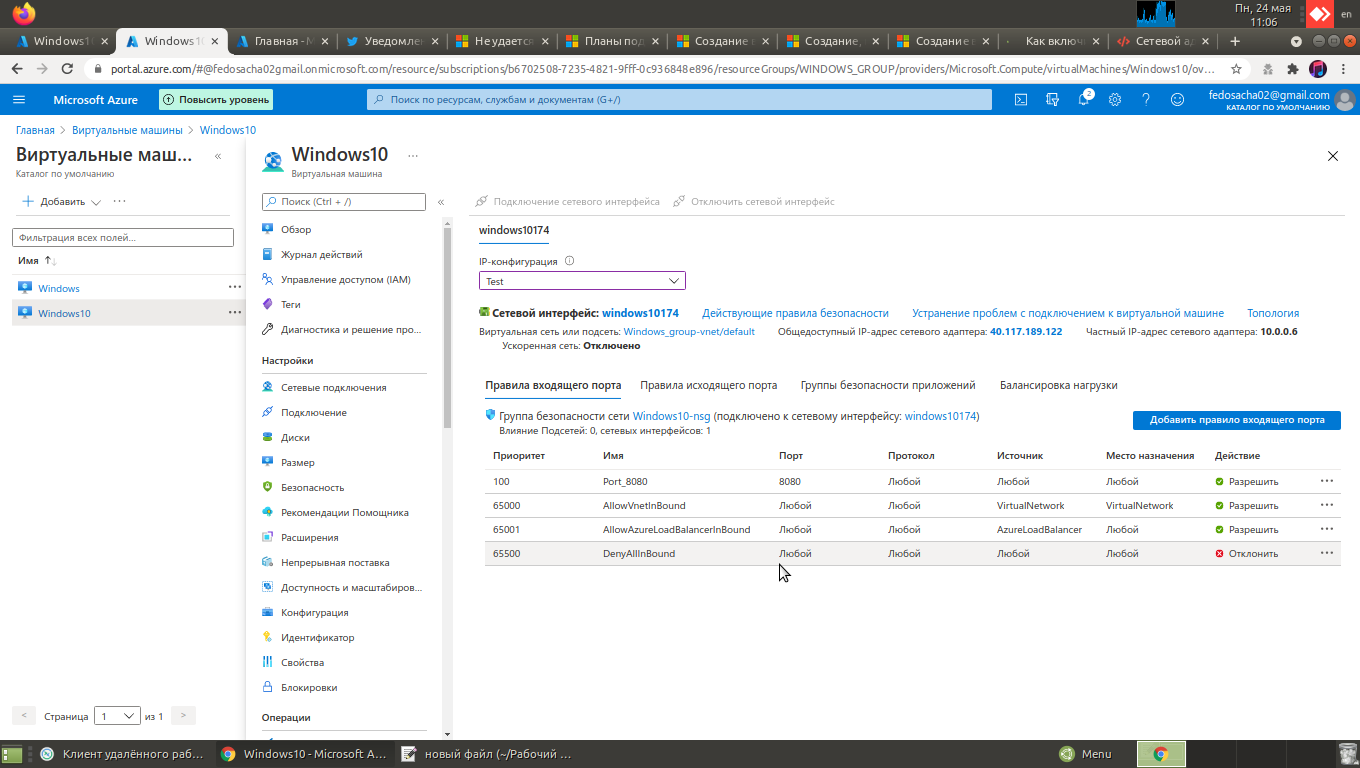Open more options for AllowAzureLoadBalancerInBound rule

(x=1327, y=529)
